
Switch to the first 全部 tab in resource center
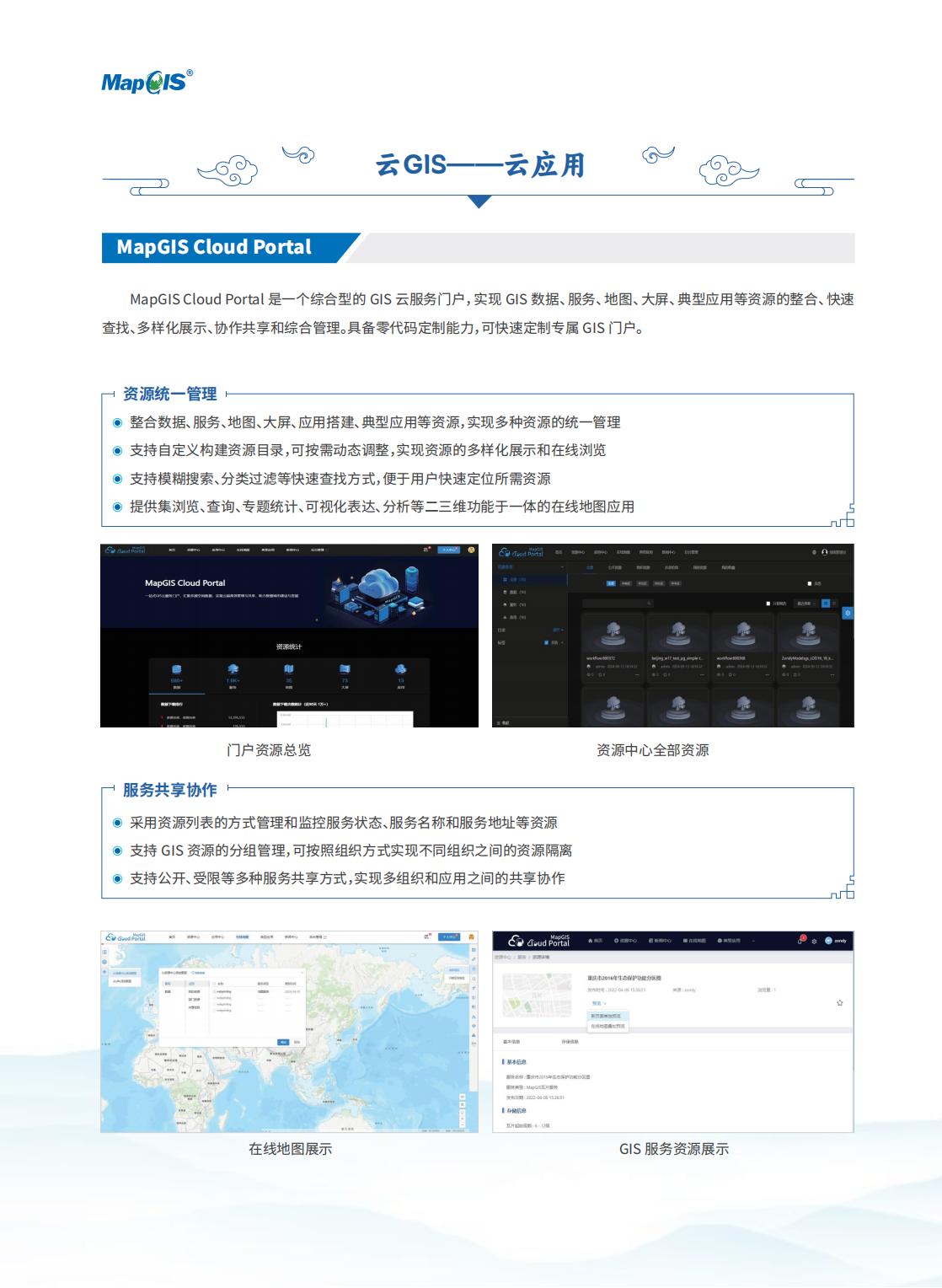[x=590, y=567]
